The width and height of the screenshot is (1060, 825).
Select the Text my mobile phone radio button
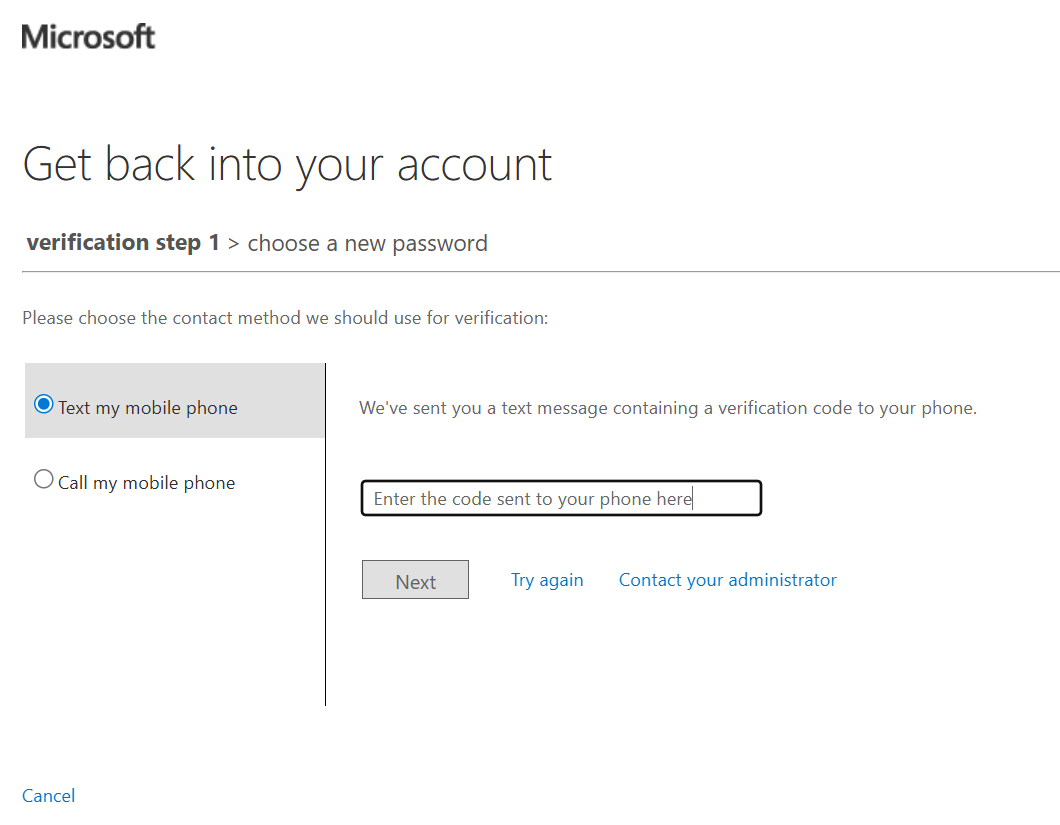click(x=44, y=404)
